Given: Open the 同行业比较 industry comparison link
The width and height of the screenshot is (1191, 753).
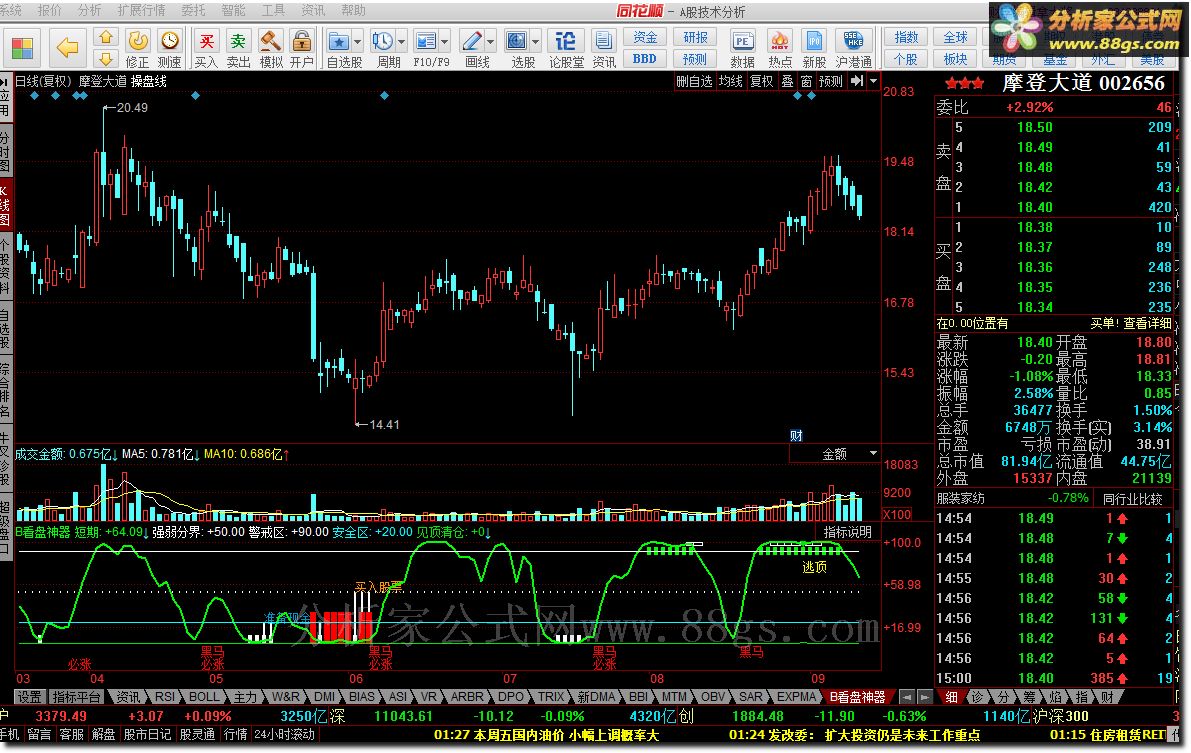Looking at the screenshot, I should pyautogui.click(x=1132, y=498).
